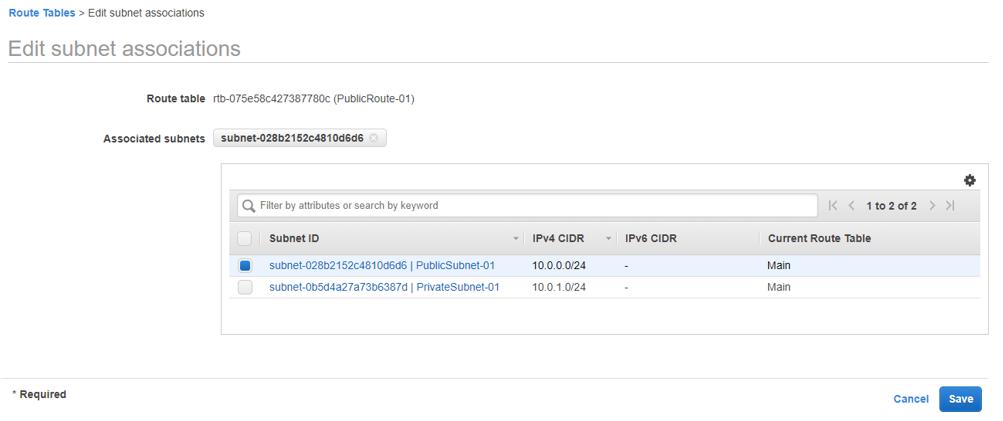Click the Save button
The image size is (1003, 421).
coord(960,399)
